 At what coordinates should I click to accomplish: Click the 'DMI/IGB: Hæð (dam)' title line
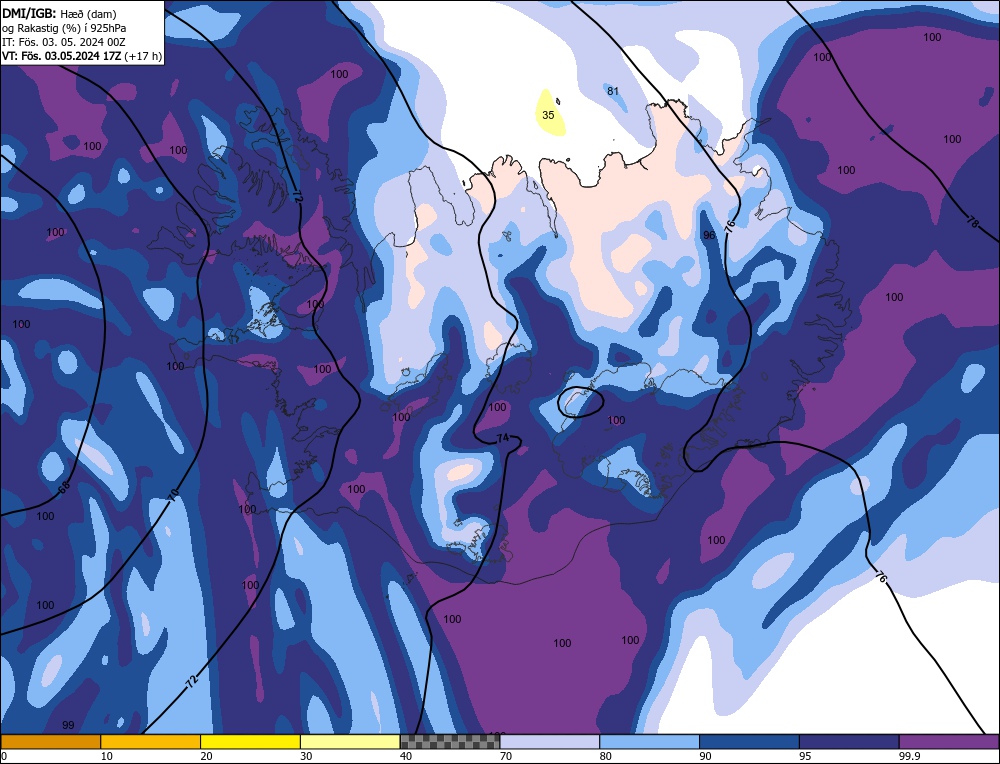click(x=59, y=13)
